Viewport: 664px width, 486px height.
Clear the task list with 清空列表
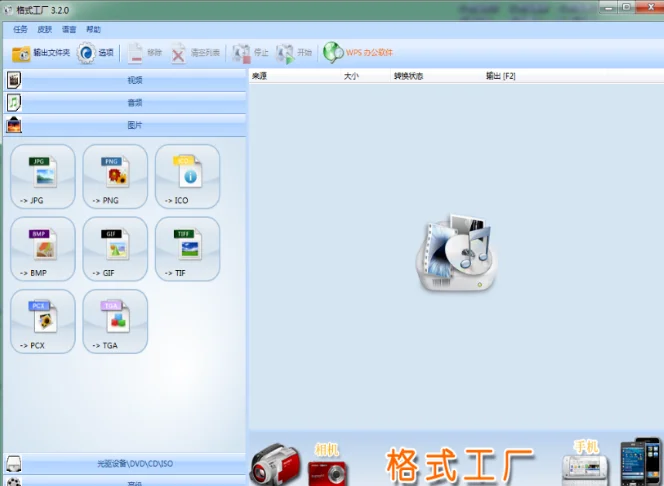pos(195,53)
